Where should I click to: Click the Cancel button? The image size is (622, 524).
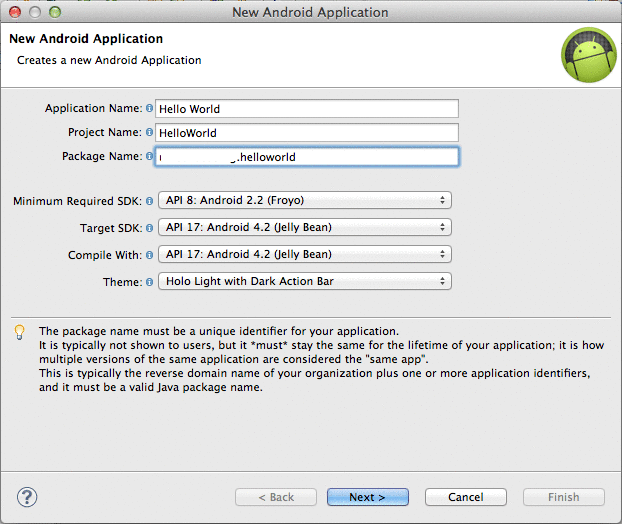tap(466, 497)
